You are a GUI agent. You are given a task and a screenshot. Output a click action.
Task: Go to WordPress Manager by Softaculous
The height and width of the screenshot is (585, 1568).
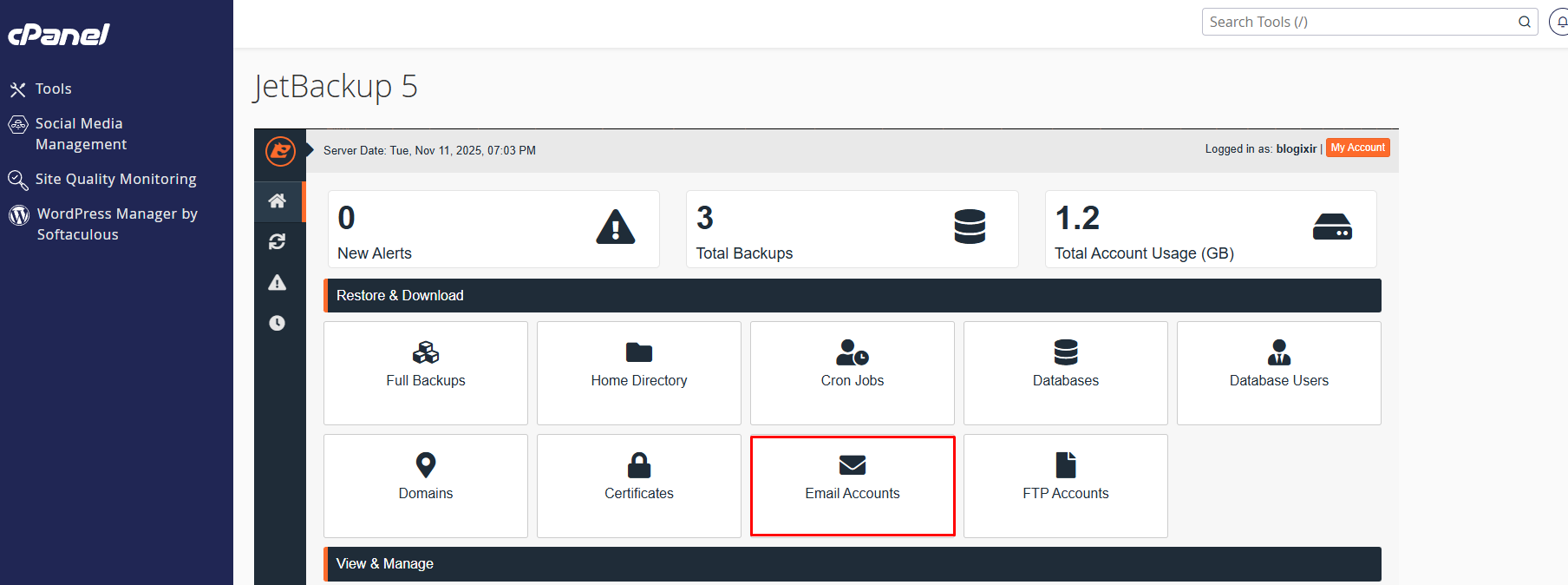[117, 224]
